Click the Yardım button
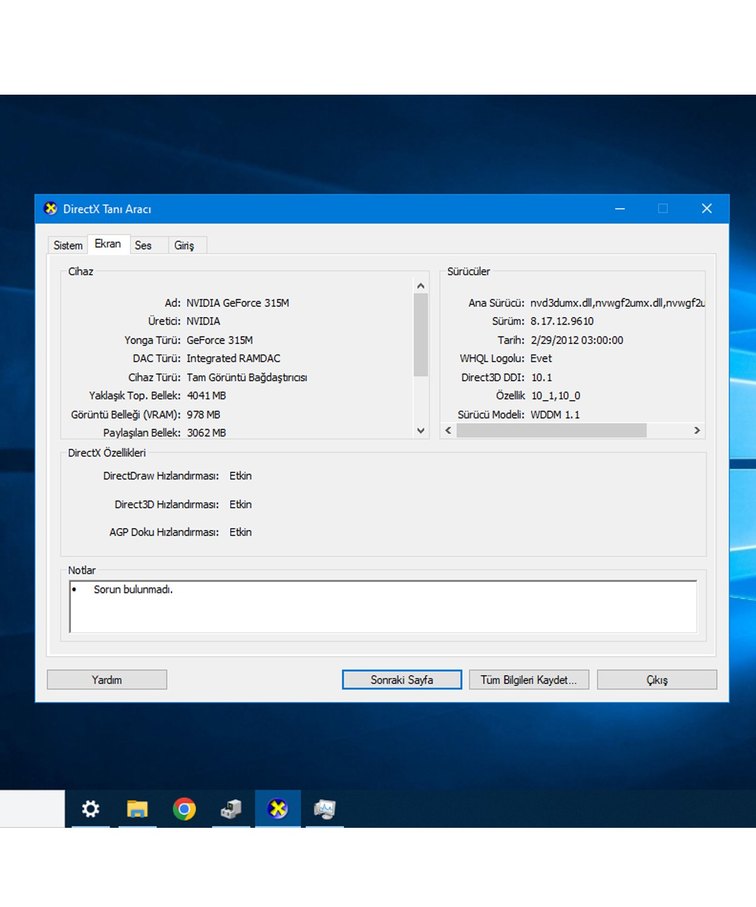Viewport: 756px width, 907px height. tap(107, 680)
